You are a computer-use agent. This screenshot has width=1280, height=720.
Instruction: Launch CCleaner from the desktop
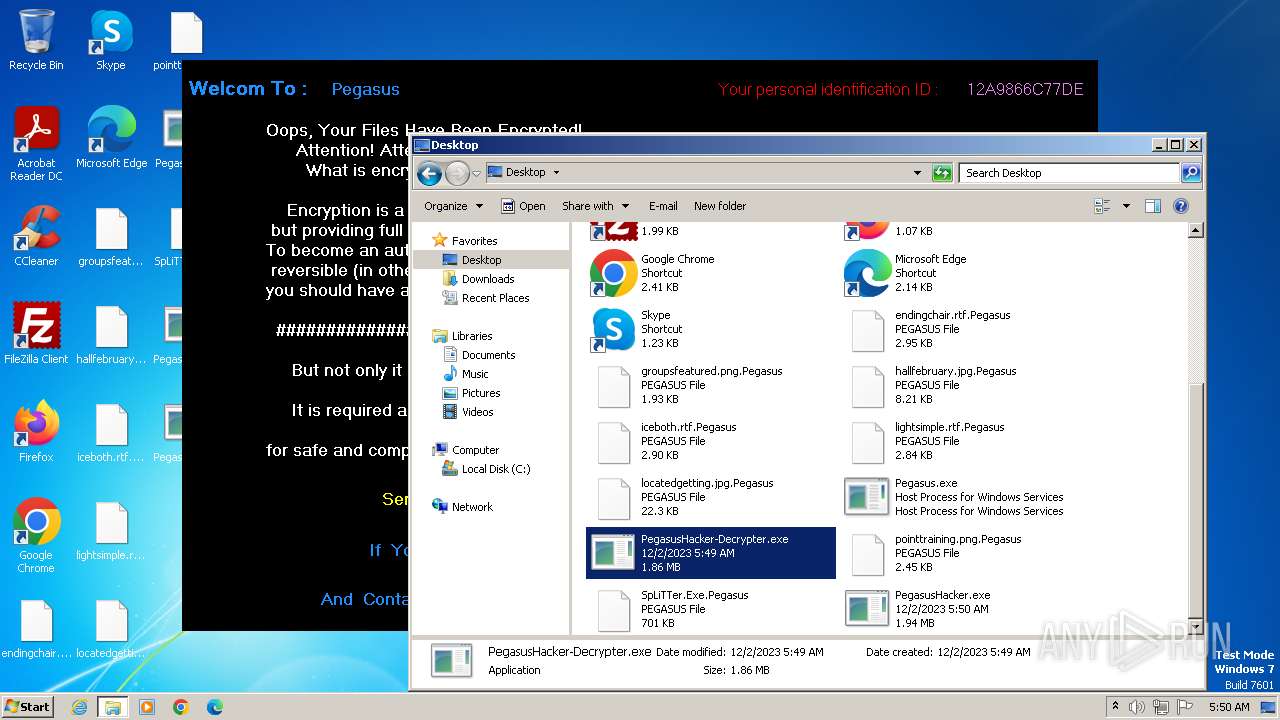(36, 236)
